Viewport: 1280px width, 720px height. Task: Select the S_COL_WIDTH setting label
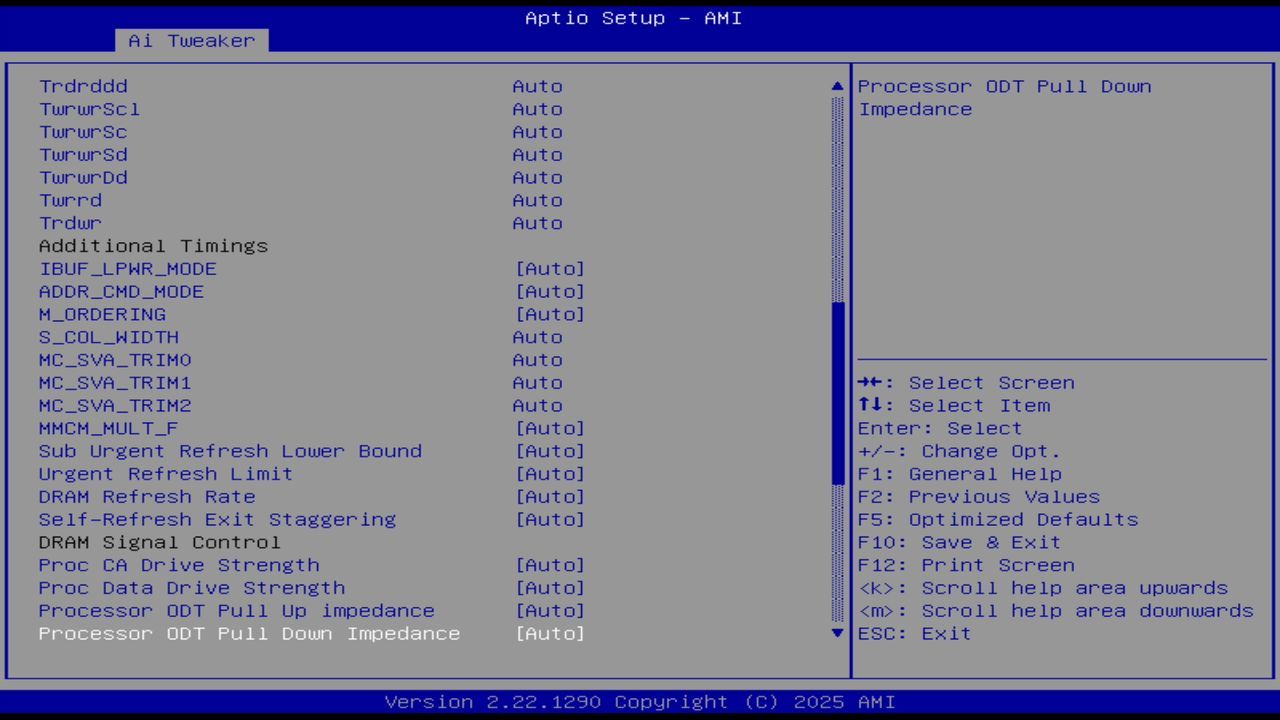click(x=109, y=338)
